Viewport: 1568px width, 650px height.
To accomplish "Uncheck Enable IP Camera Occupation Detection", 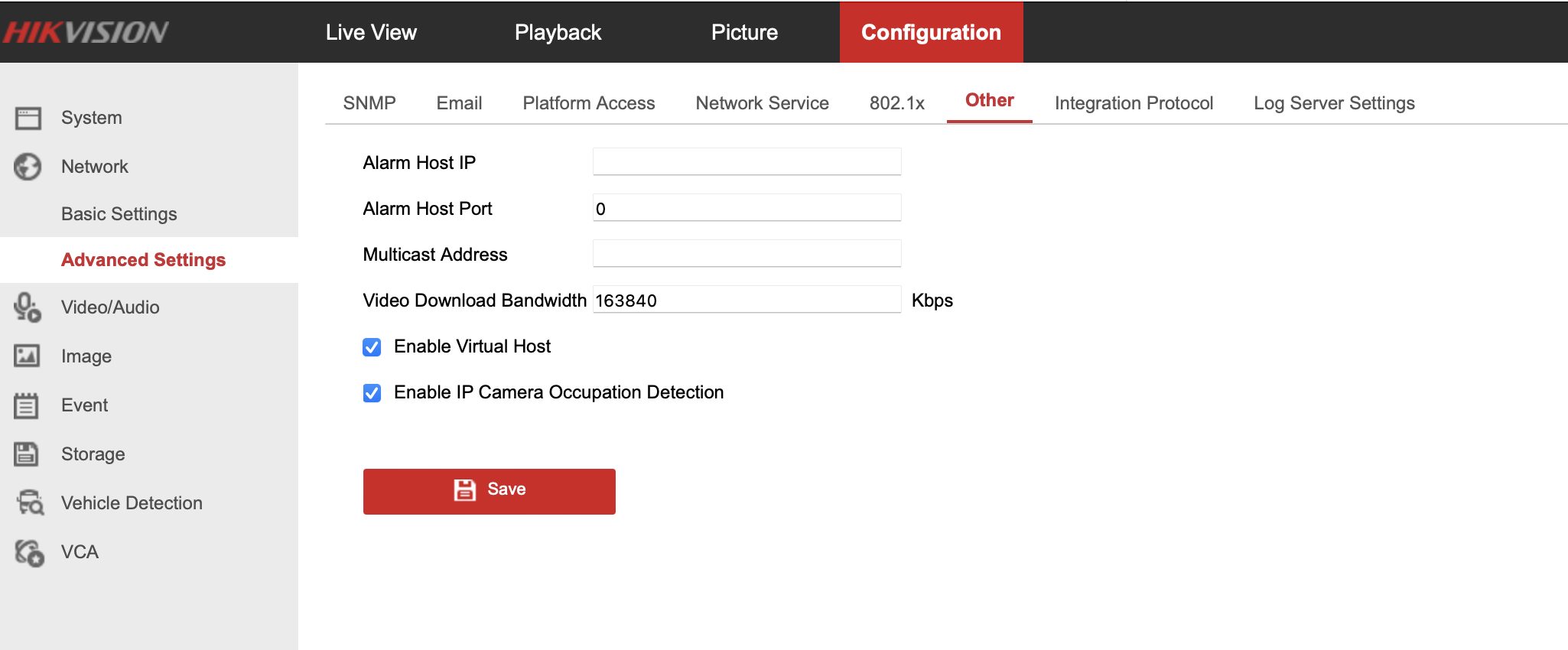I will click(372, 393).
